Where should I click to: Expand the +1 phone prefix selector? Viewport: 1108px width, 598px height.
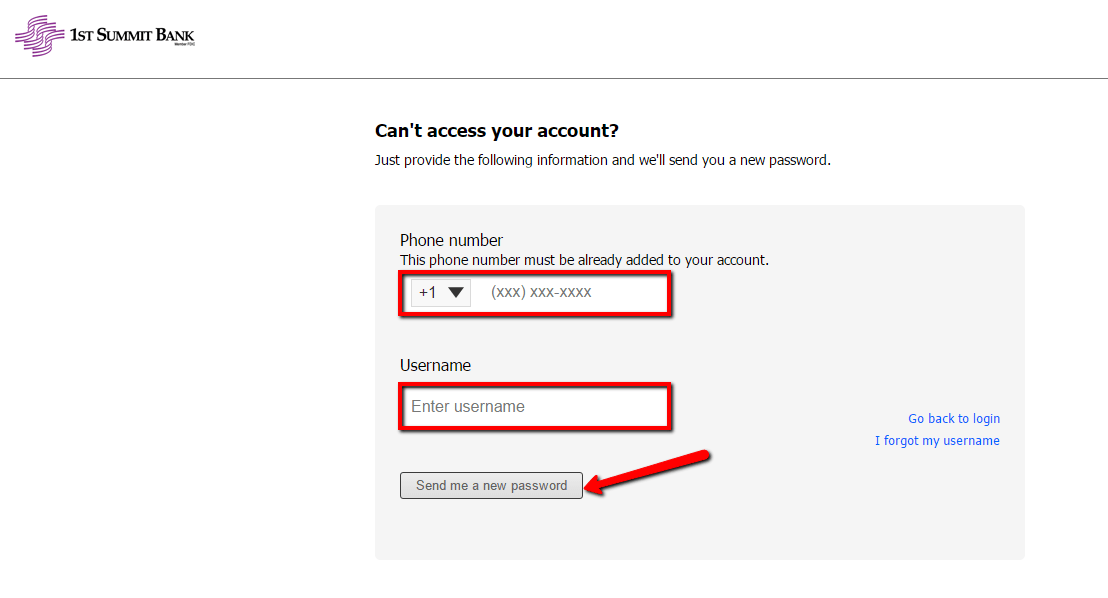440,292
